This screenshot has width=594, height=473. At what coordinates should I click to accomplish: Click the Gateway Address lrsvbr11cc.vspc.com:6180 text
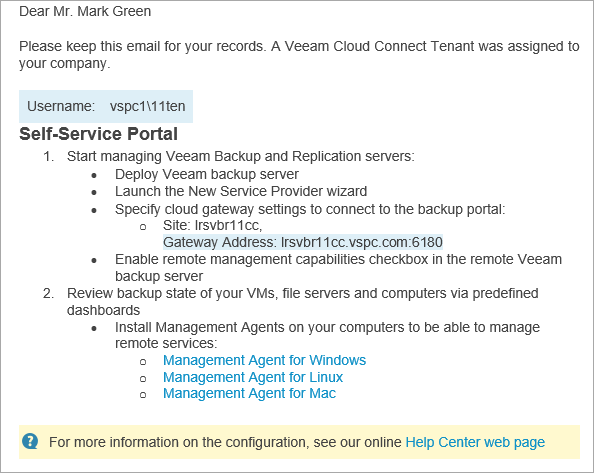[x=303, y=242]
